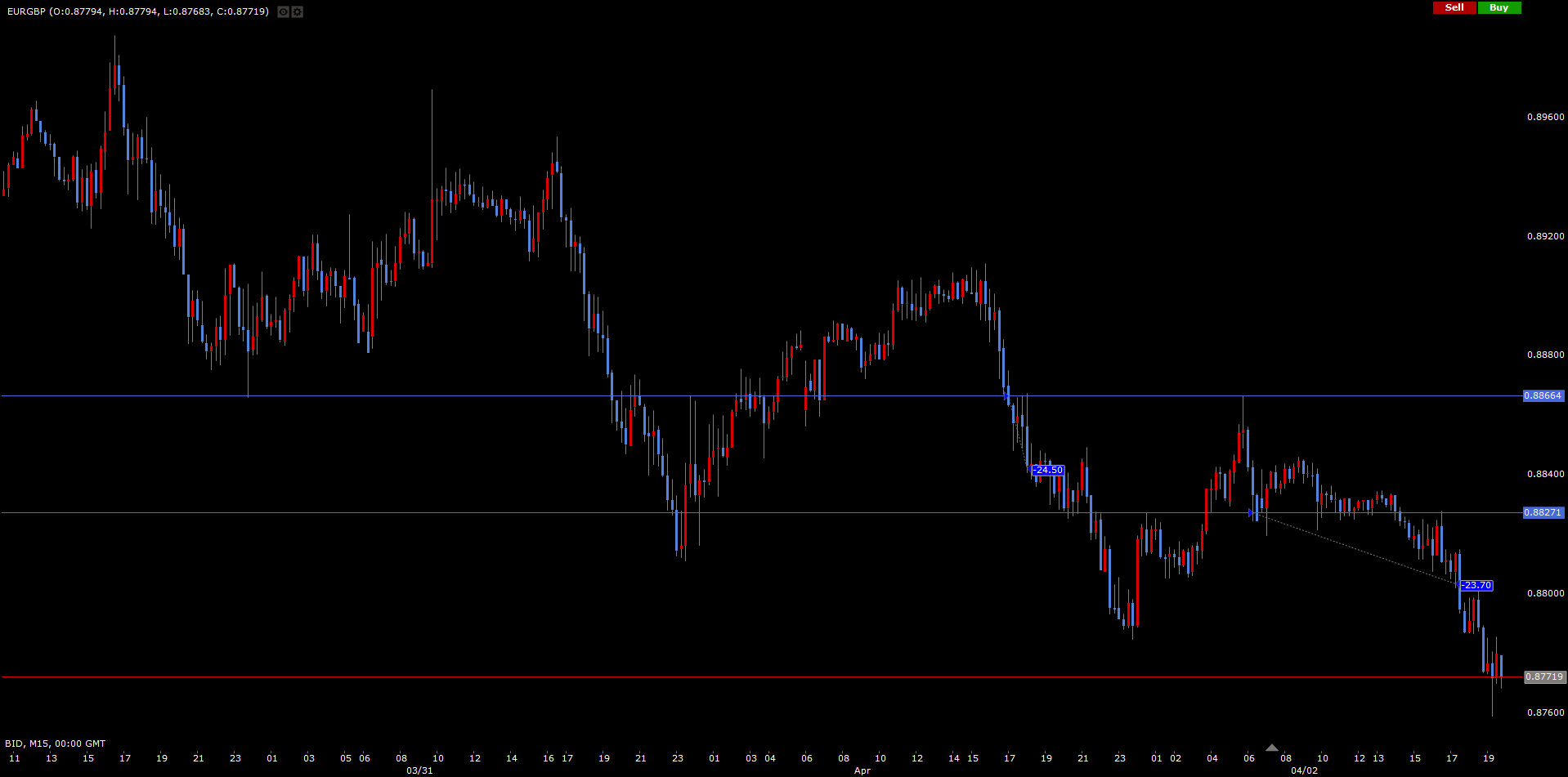Select the 0.88664 price level tag
Viewport: 1568px width, 777px height.
(1543, 395)
